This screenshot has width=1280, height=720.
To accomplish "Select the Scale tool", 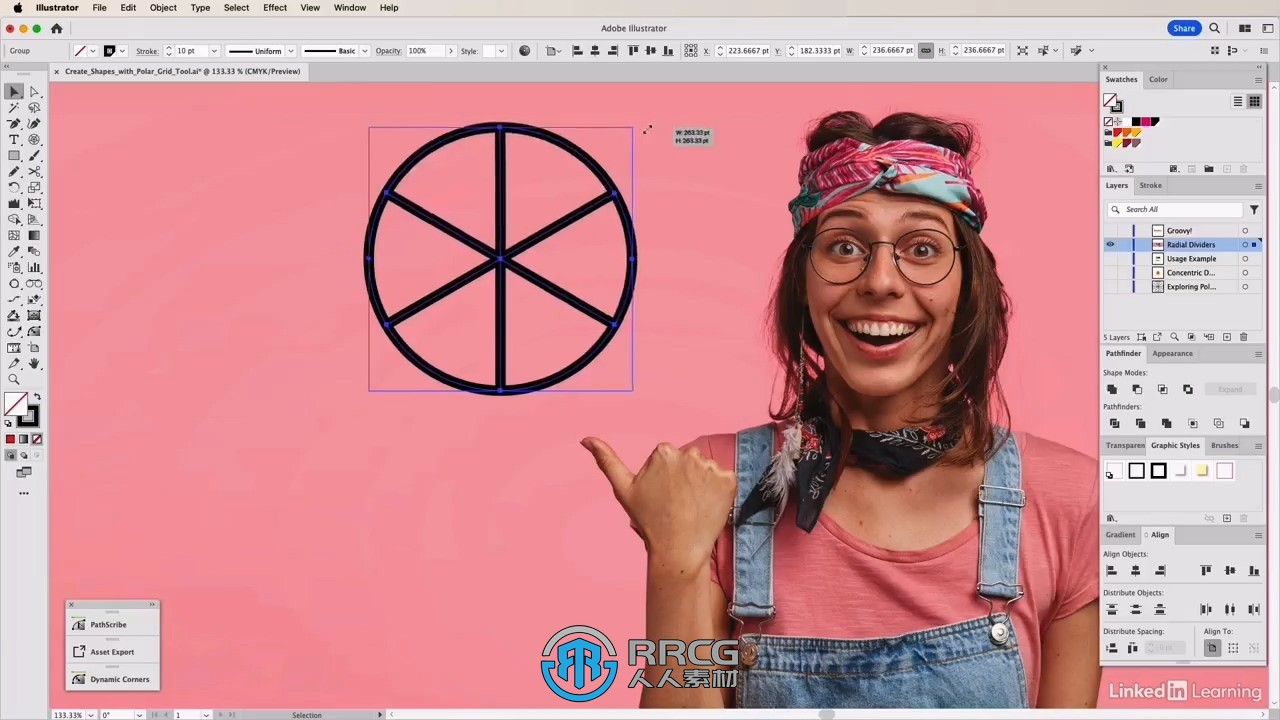I will click(x=34, y=188).
